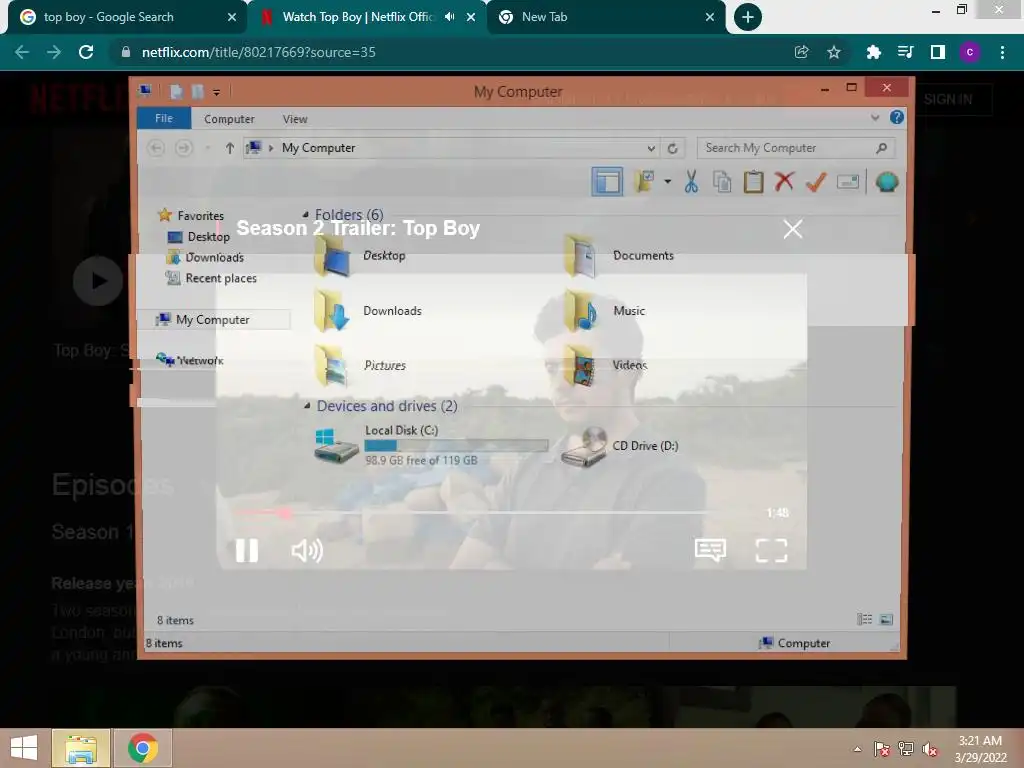
Task: Click the Netflix Sign In button
Action: coord(948,99)
